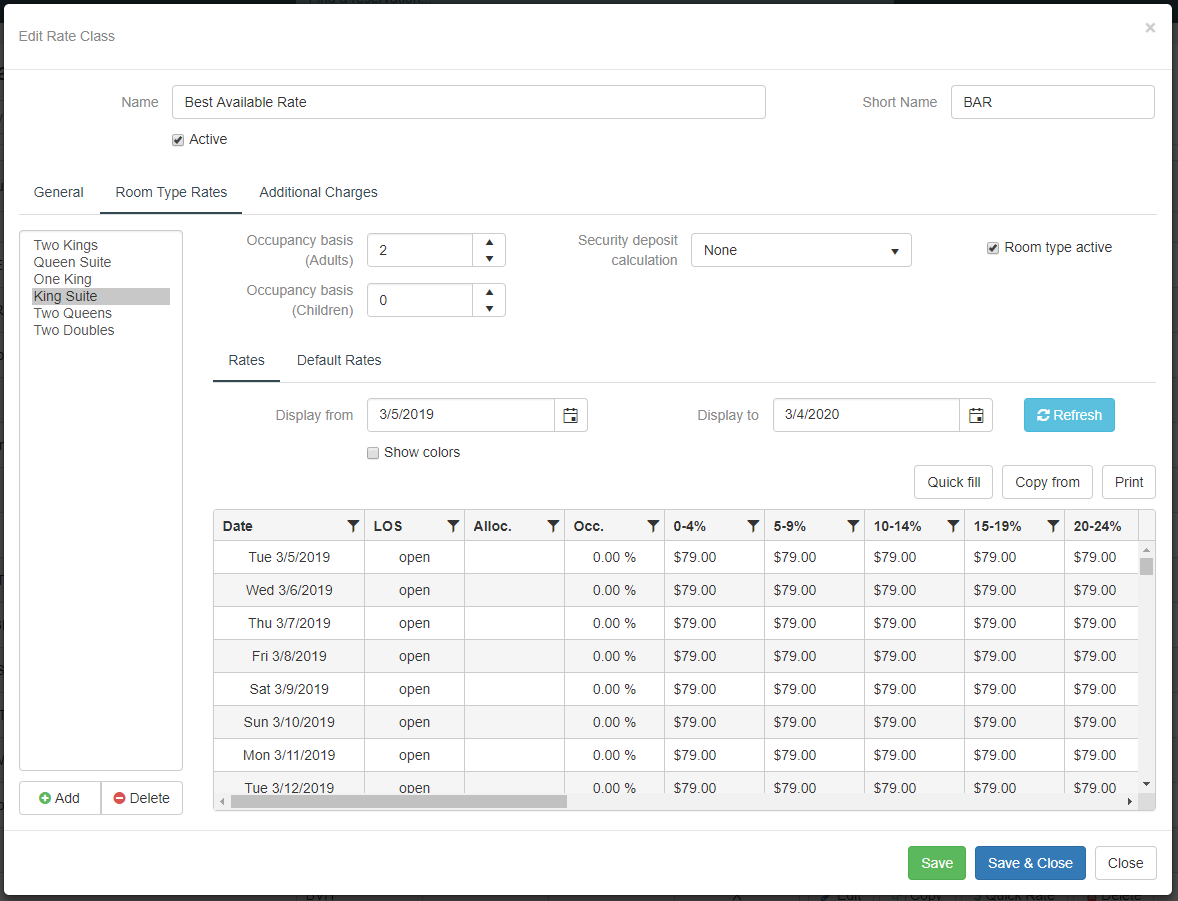Click the Short Name input field
Screen dimensions: 1178x901
click(x=1053, y=102)
